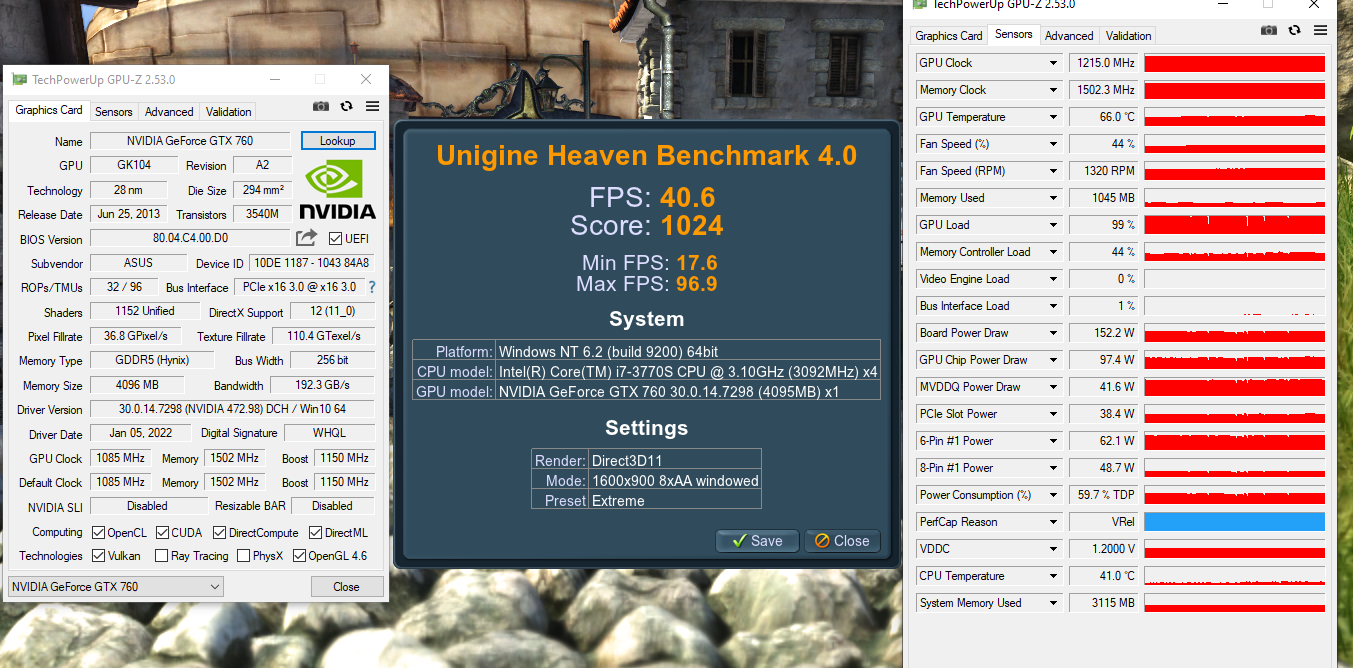Click the Memory Used red sensor graph
This screenshot has height=668, width=1353.
click(1234, 198)
